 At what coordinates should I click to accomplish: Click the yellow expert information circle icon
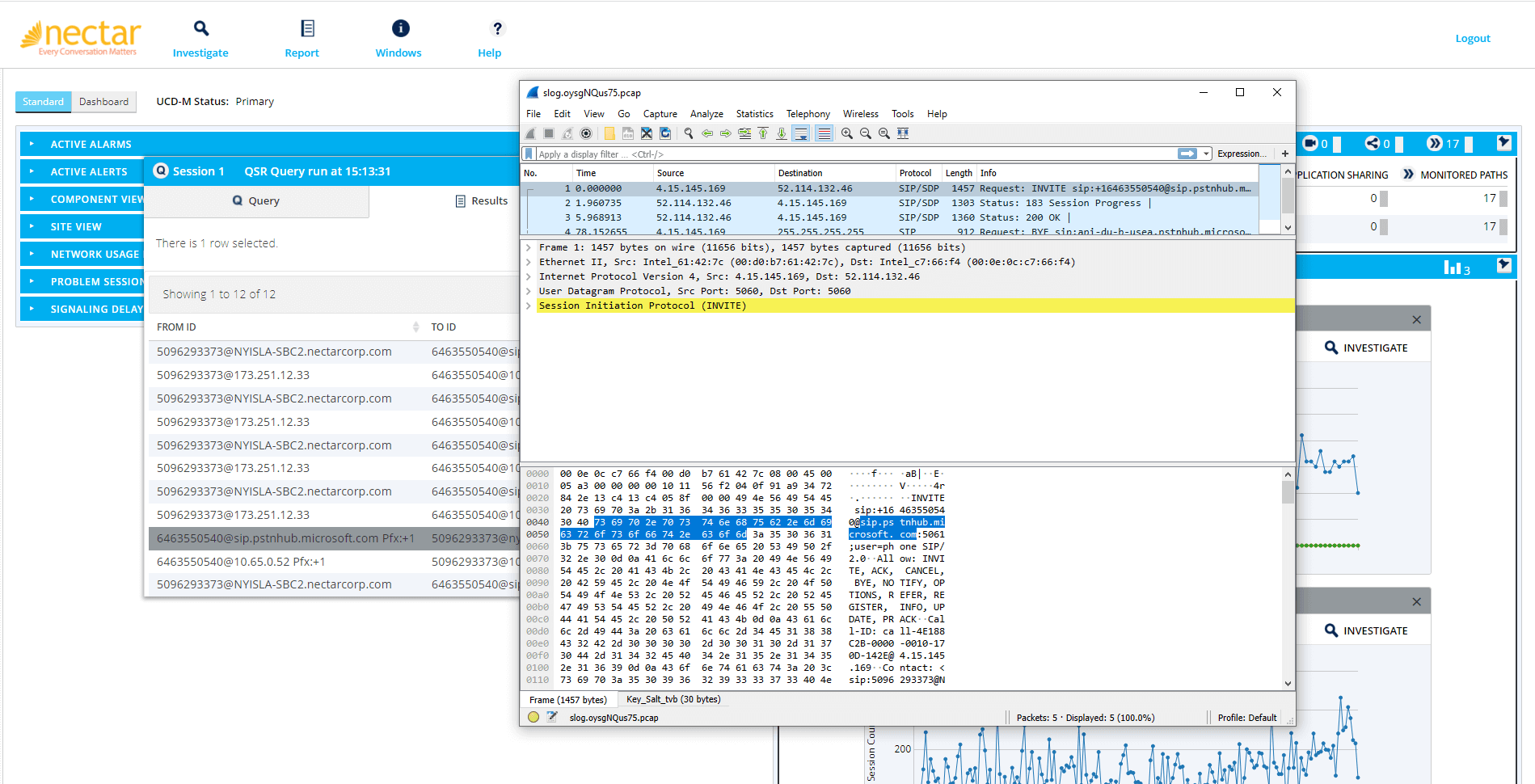pos(533,717)
